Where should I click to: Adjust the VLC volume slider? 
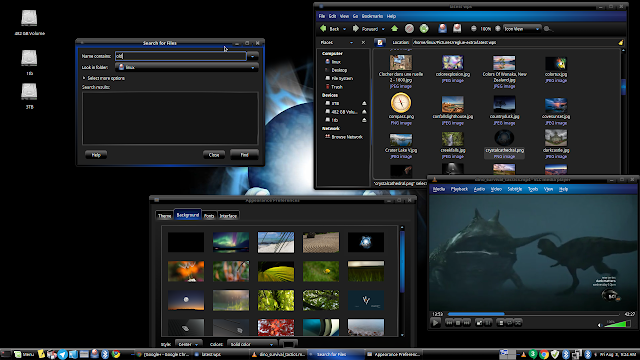pos(618,324)
